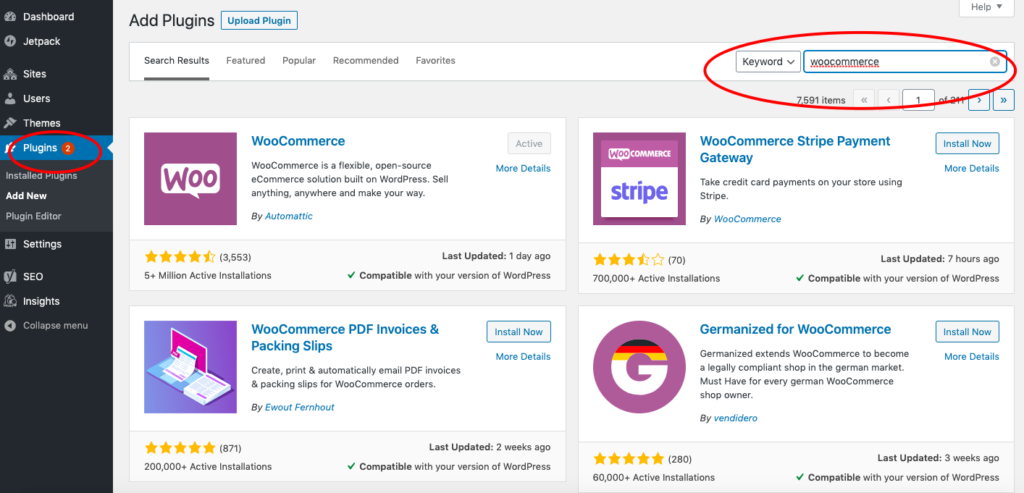Screen dimensions: 1024x493
Task: Open the Plugins menu label in sidebar
Action: click(40, 148)
